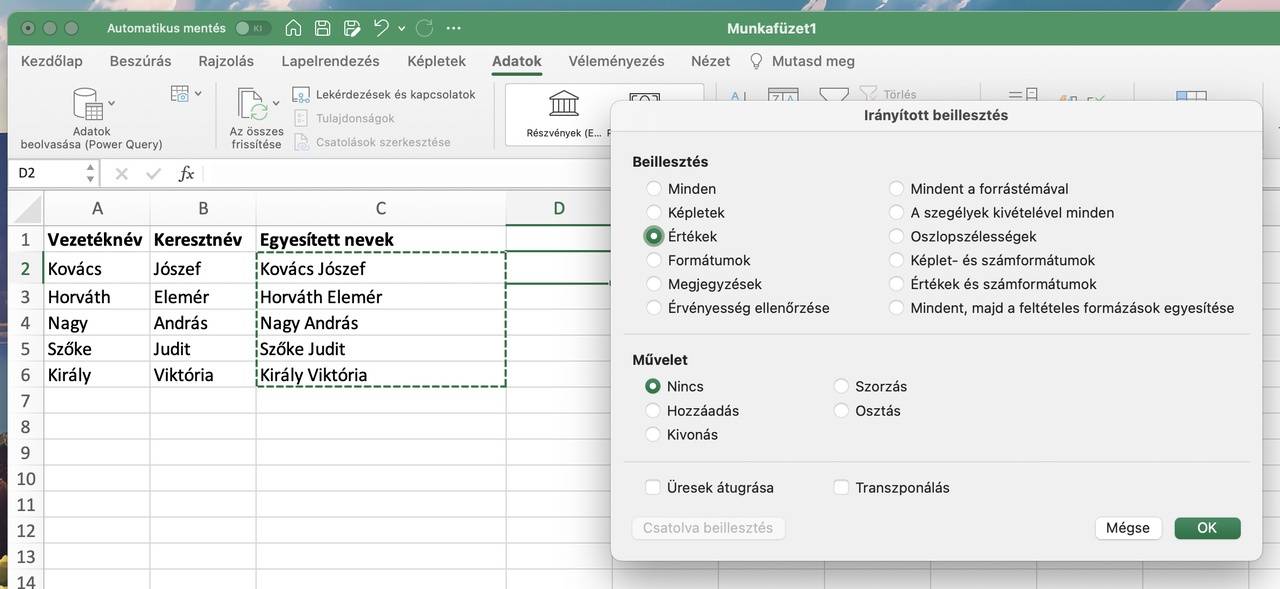This screenshot has width=1280, height=589.
Task: Open Lekérdezések és kapcsolatok
Action: [x=384, y=94]
